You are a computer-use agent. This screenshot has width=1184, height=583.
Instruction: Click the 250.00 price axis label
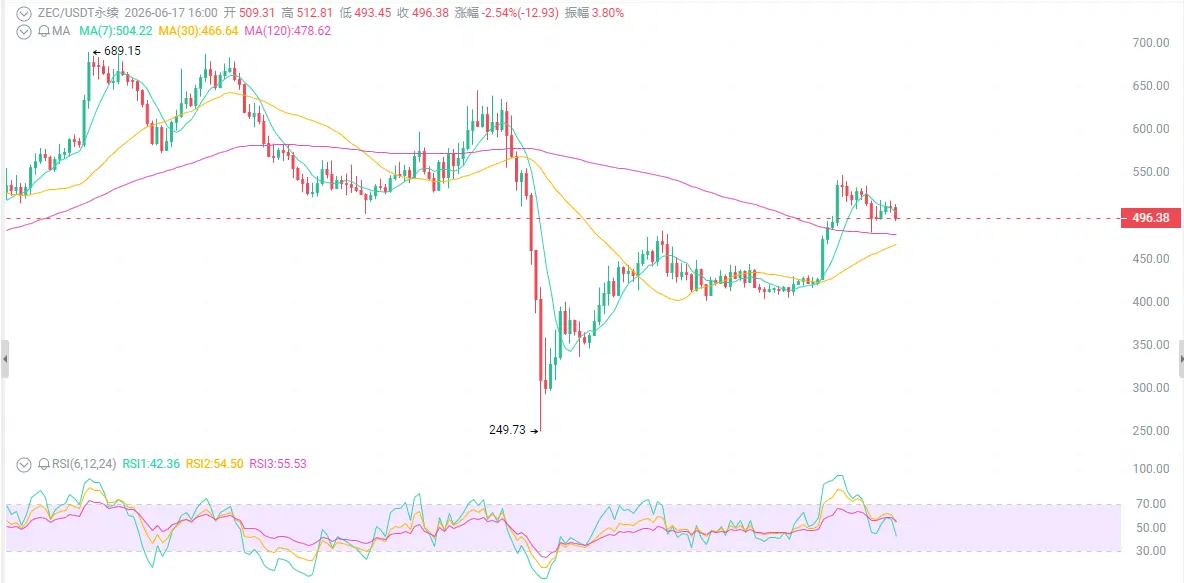[1152, 431]
